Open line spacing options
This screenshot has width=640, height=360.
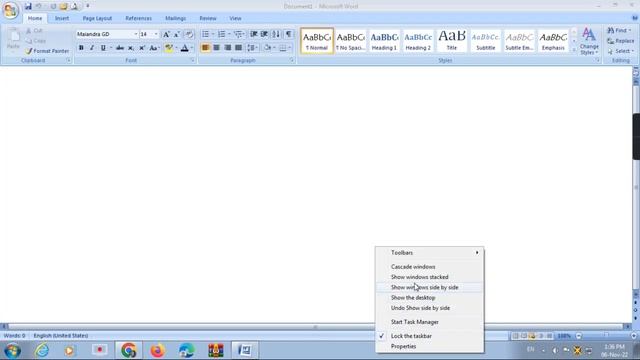click(252, 48)
